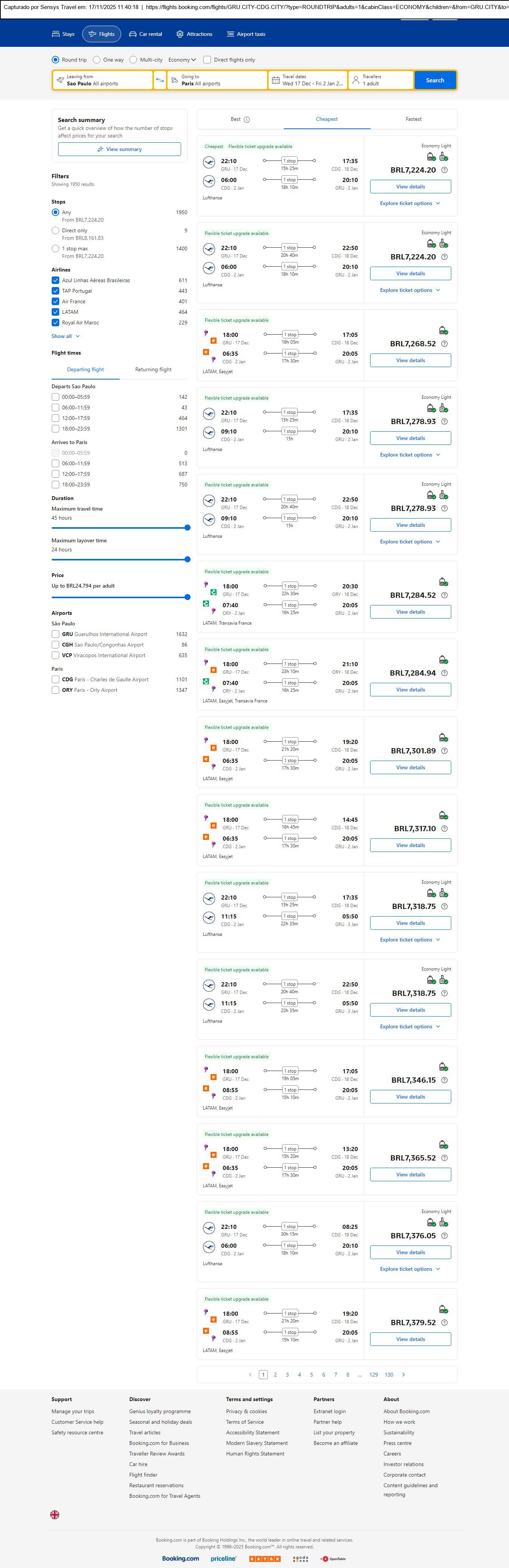
Task: Select the Direct only stops filter
Action: click(55, 231)
